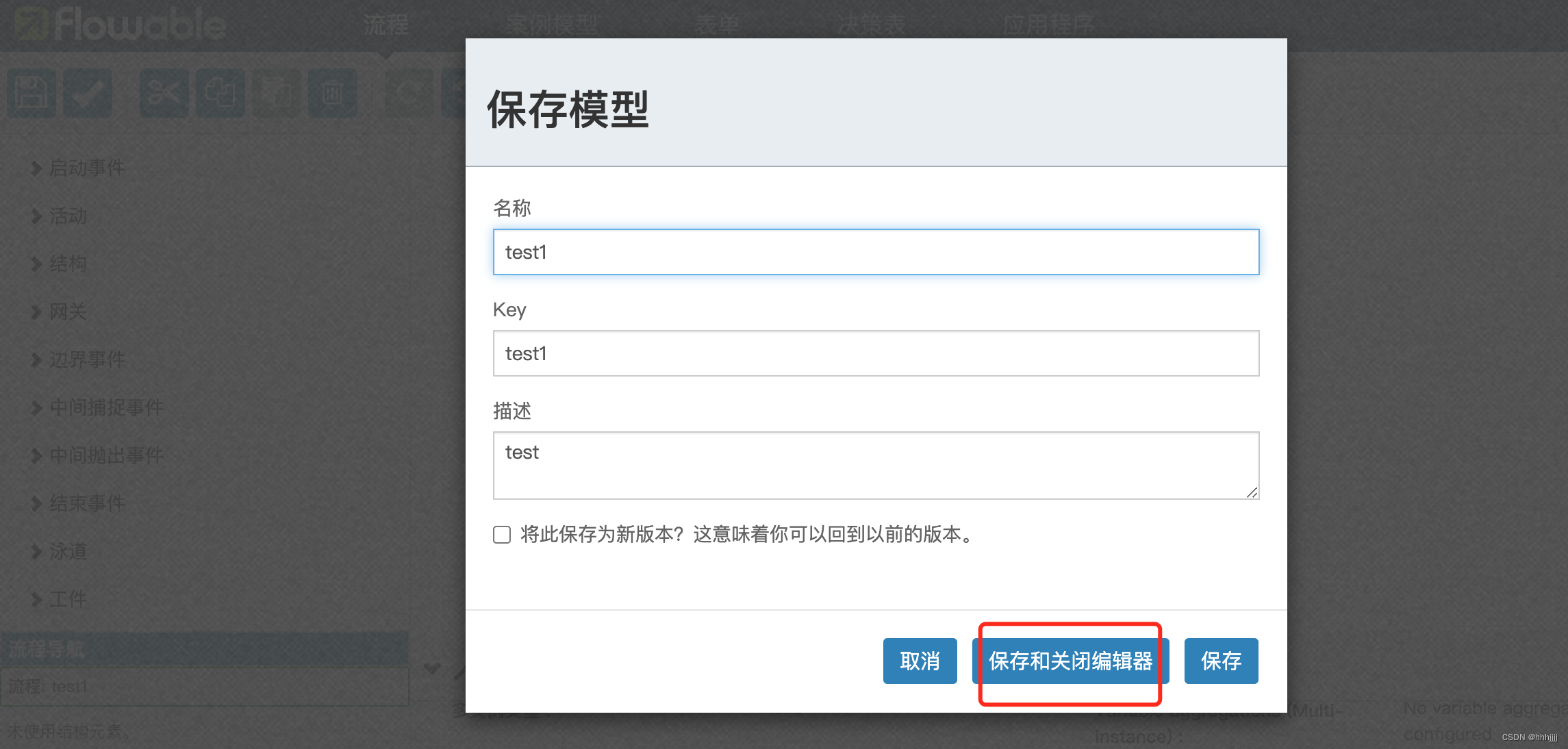1568x749 pixels.
Task: Open the 案例模型 top navigation tab
Action: [x=552, y=25]
